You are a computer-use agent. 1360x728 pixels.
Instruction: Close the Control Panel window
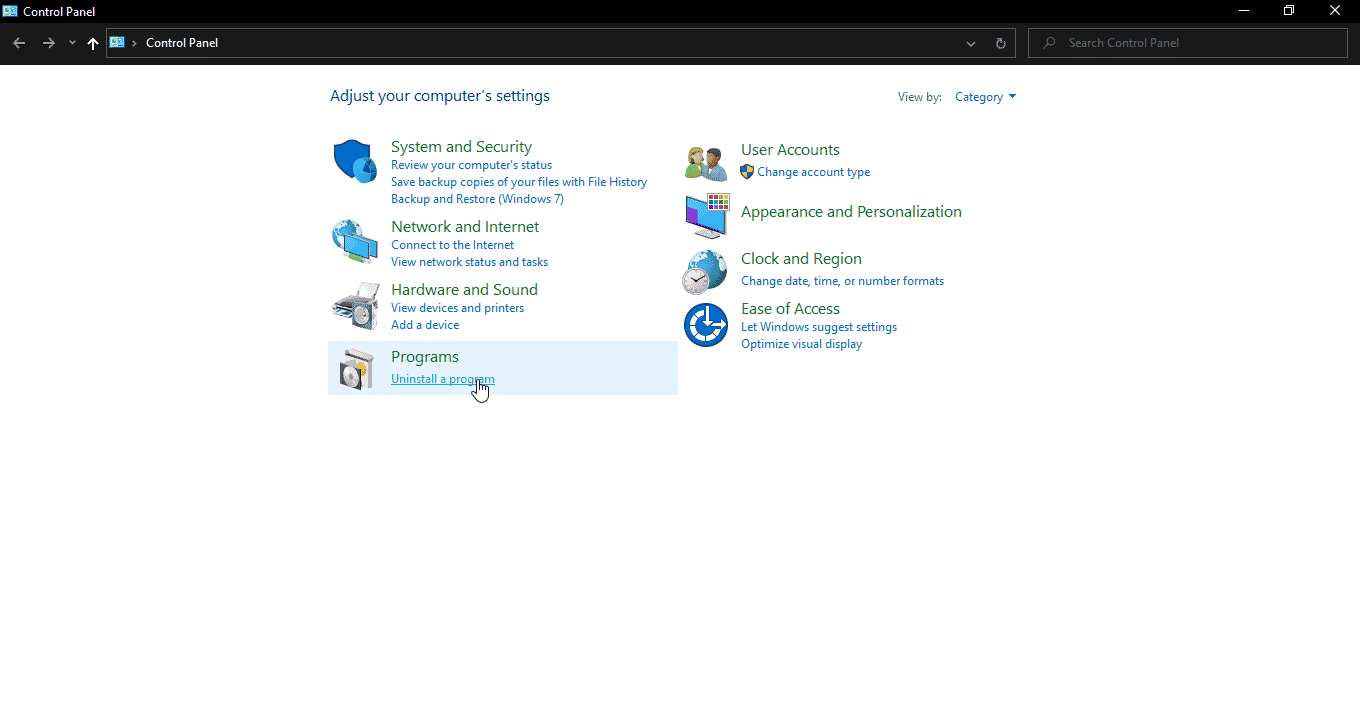pos(1335,11)
